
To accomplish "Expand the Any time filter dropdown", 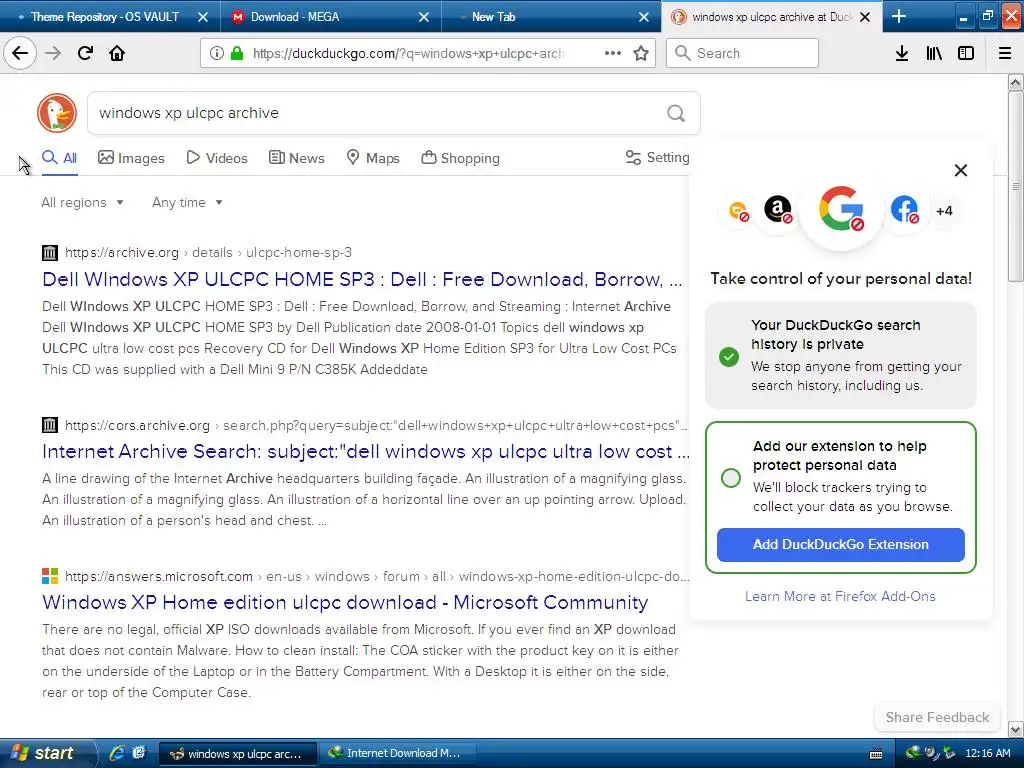I will 187,202.
